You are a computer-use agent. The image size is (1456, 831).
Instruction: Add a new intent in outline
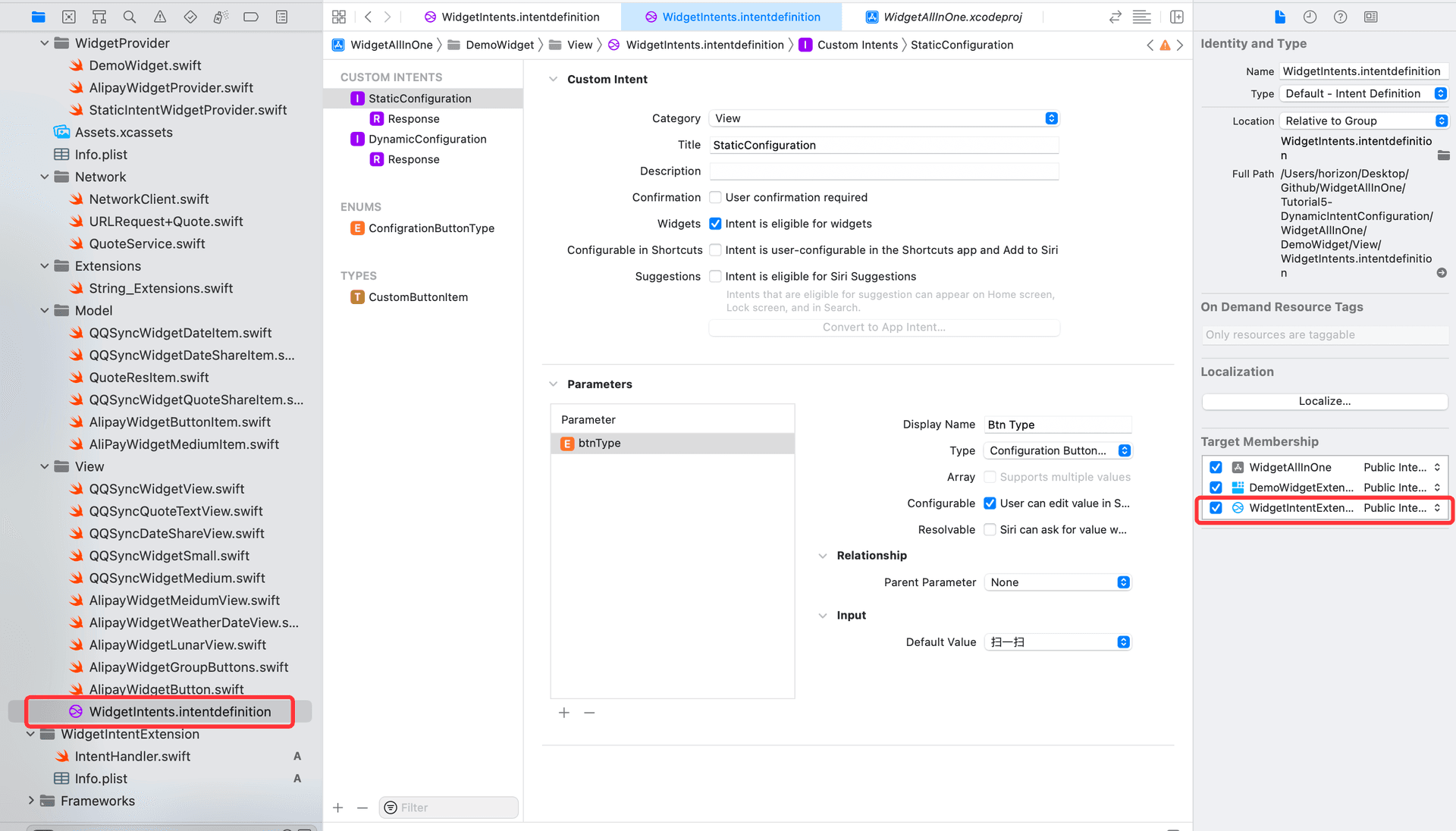tap(338, 807)
